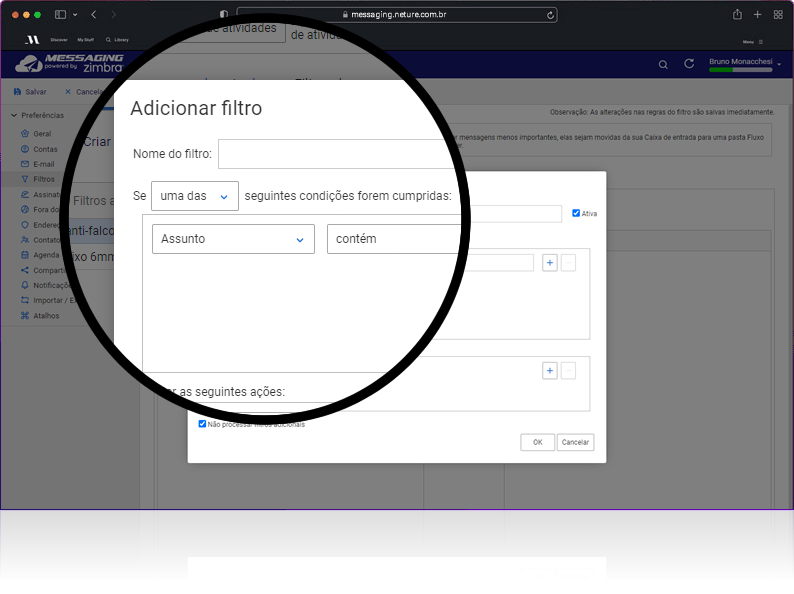Open the Geral preferences icon
The width and height of the screenshot is (794, 594).
coord(25,134)
